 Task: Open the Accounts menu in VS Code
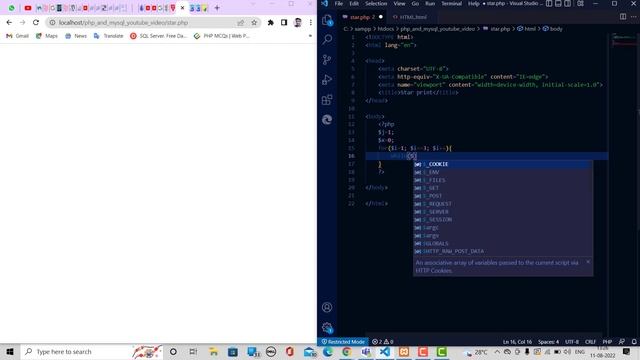click(327, 307)
